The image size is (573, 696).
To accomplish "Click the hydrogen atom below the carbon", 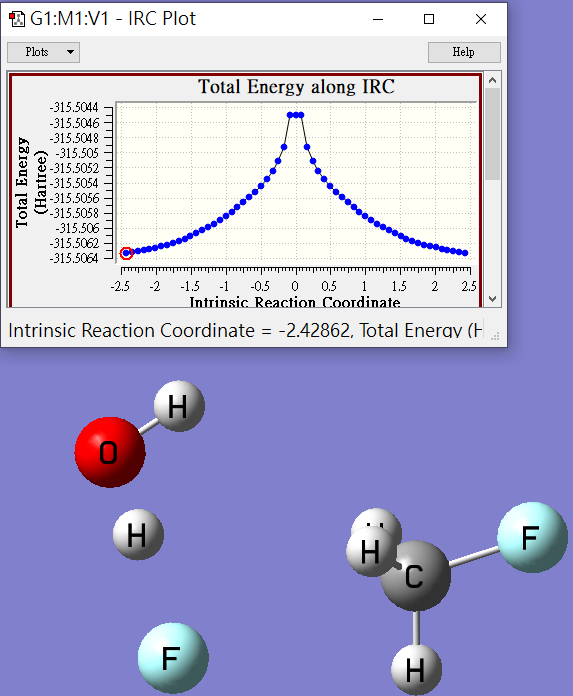I will [416, 670].
